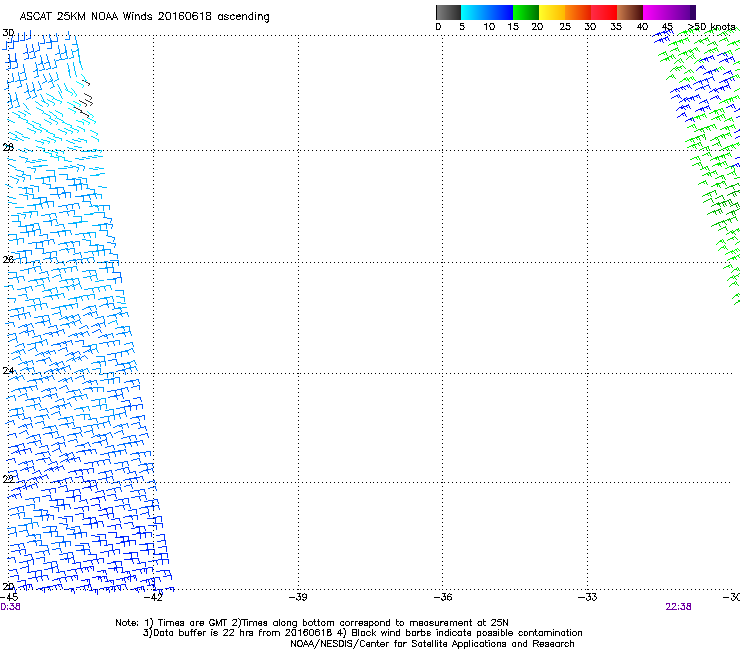Click the 'NOAA/NESDIS/Center for Satellite Applications and Research' credit
This screenshot has width=740, height=650.
tap(432, 644)
